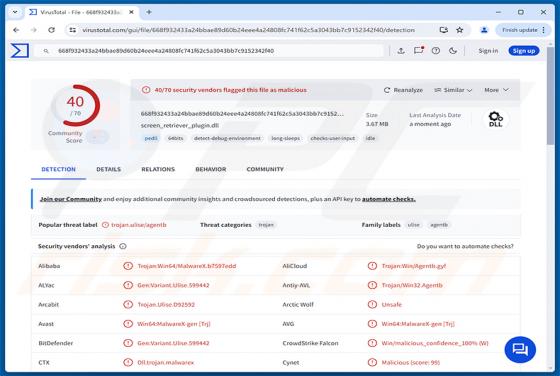Close the VirusTotal browser tab
This screenshot has height=376, width=560.
point(131,12)
